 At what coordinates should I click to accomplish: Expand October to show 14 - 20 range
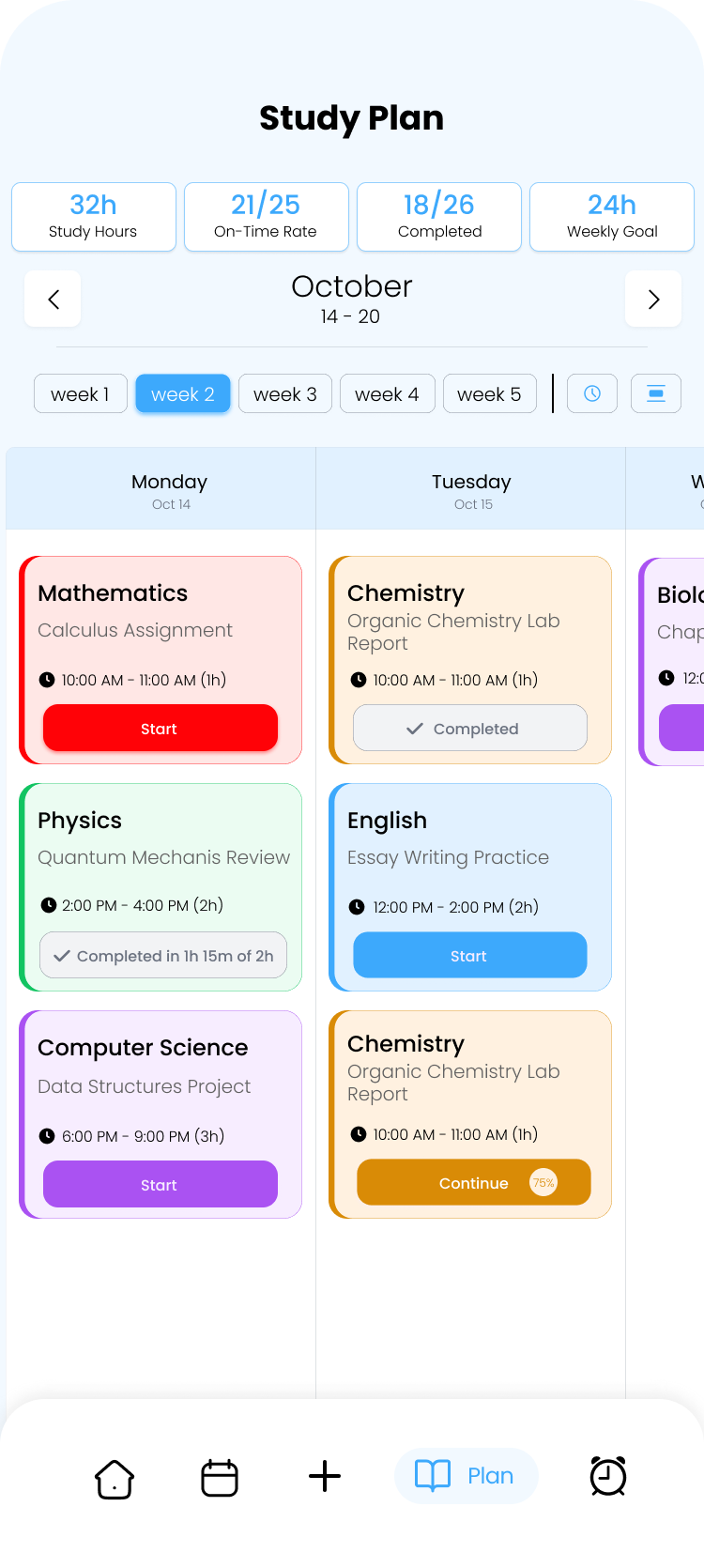coord(351,297)
